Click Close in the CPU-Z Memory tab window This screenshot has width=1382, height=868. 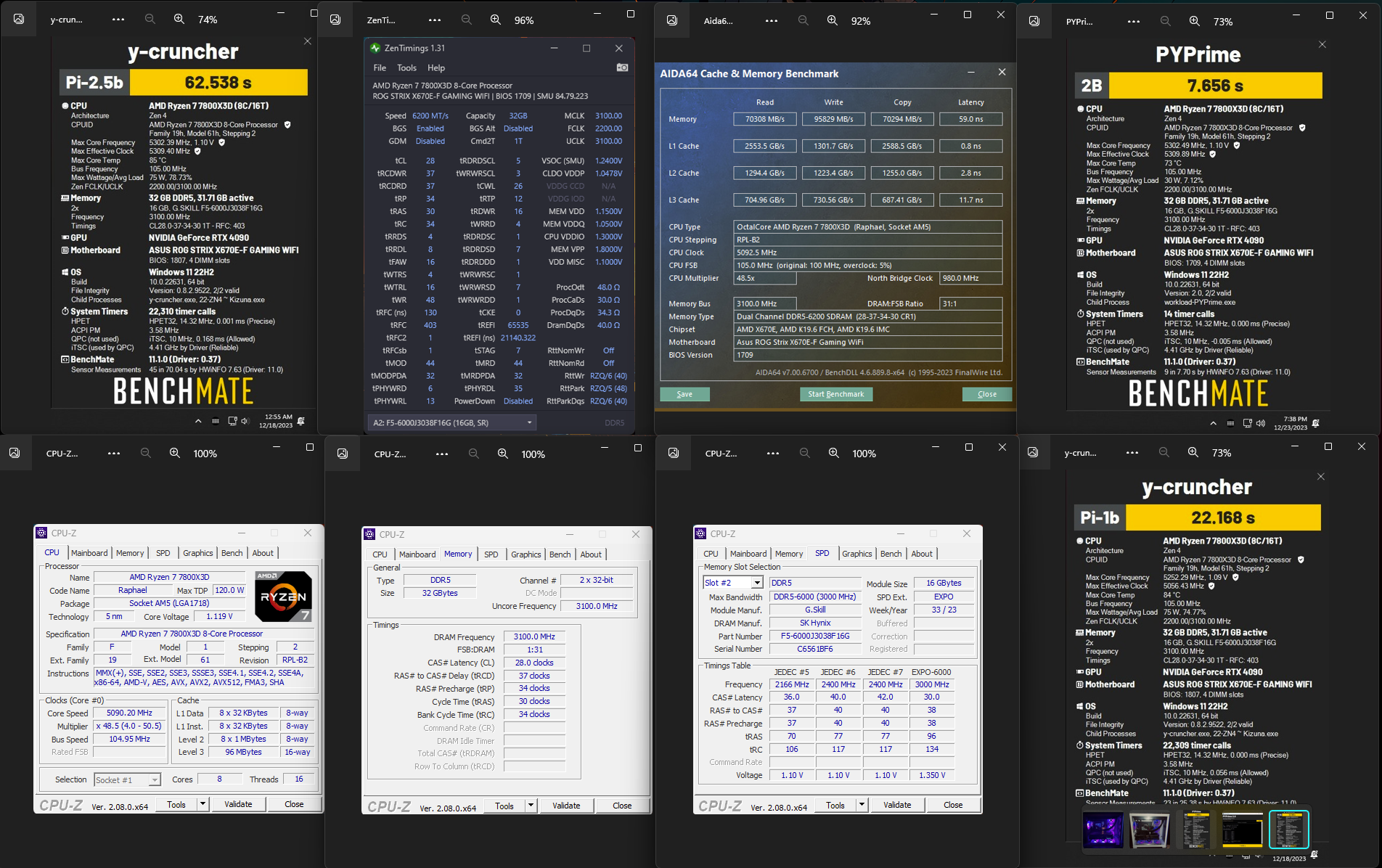[622, 806]
